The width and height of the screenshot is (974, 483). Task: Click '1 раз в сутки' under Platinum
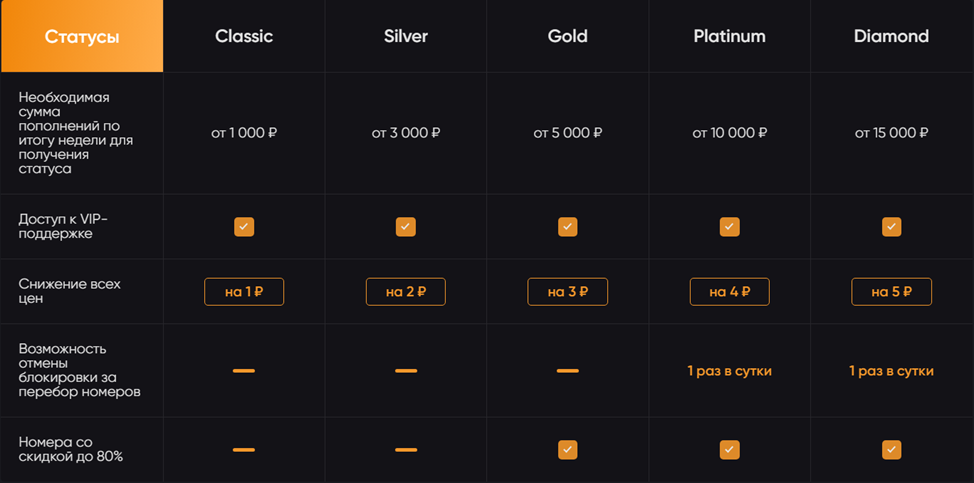click(x=729, y=371)
